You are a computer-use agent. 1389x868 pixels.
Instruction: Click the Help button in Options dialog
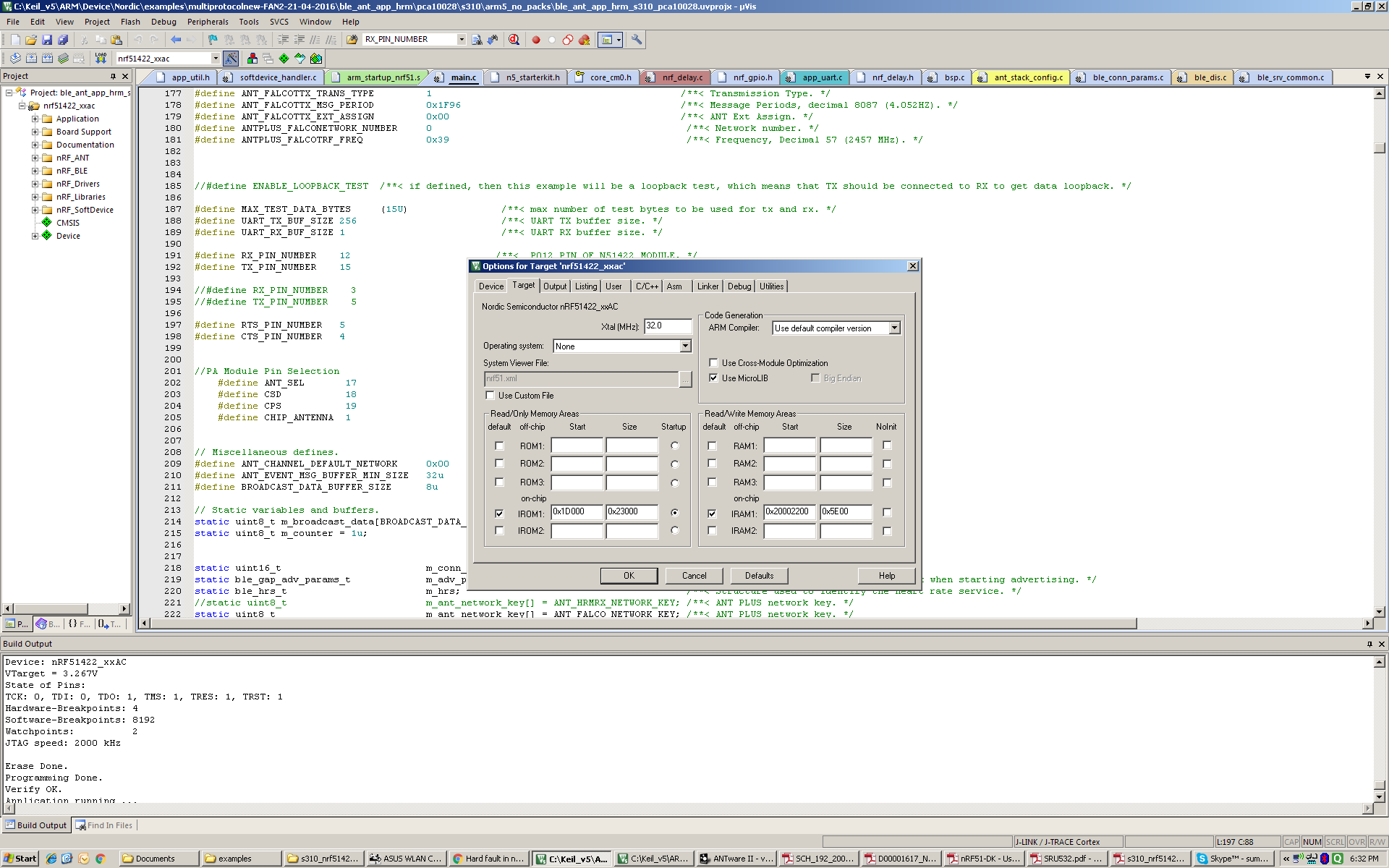click(x=887, y=576)
